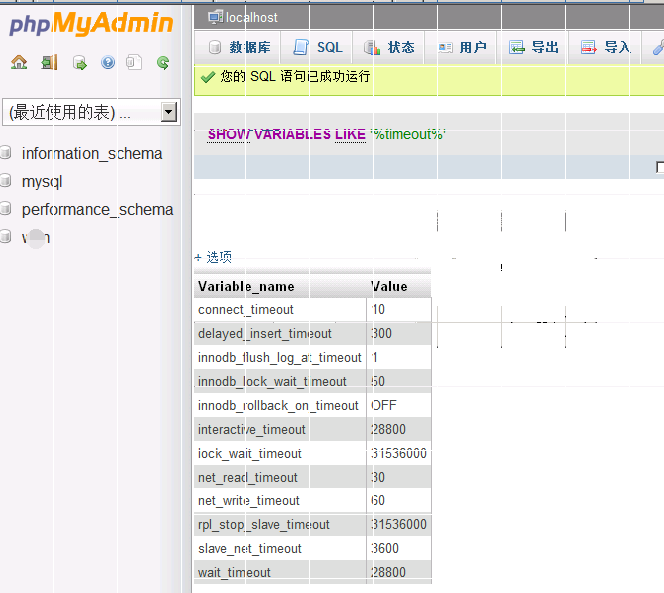664x593 pixels.
Task: Click the innodb_rollback_on_timeout cell
Action: 278,406
